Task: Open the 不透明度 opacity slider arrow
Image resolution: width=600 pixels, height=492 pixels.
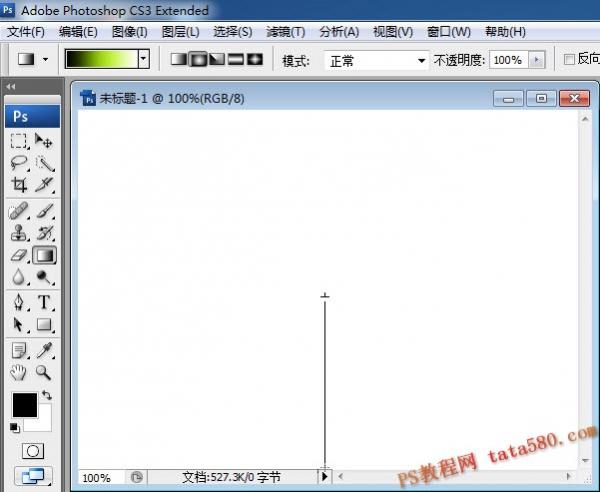Action: (536, 60)
